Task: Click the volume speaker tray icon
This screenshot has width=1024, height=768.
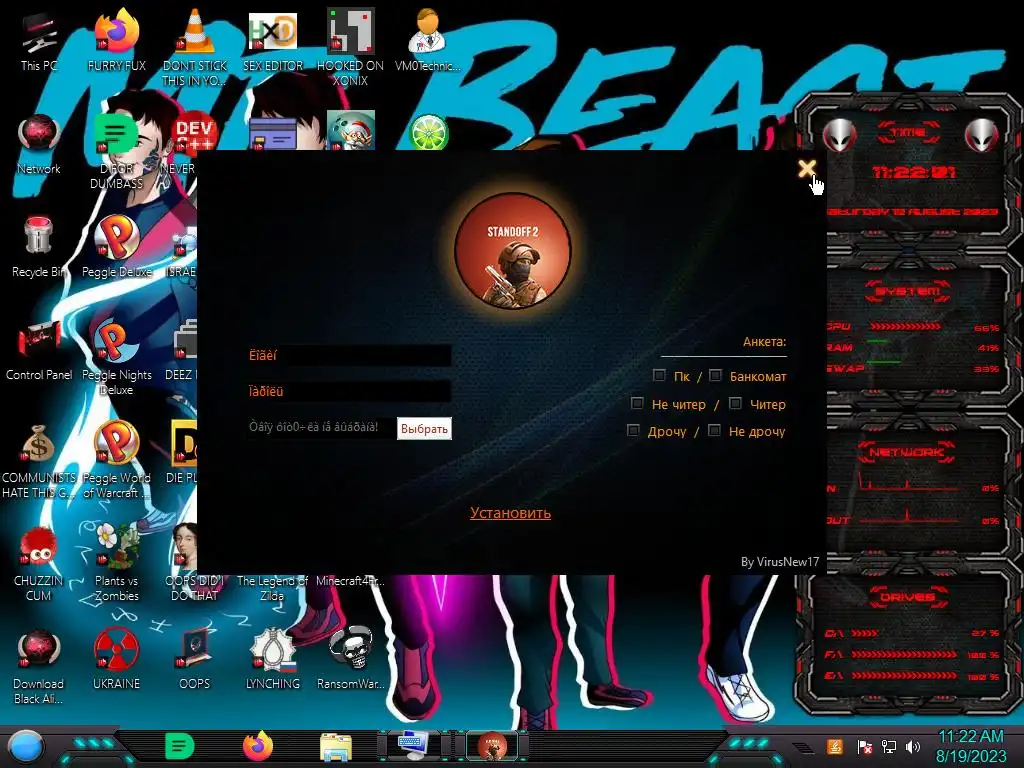Action: pyautogui.click(x=913, y=746)
